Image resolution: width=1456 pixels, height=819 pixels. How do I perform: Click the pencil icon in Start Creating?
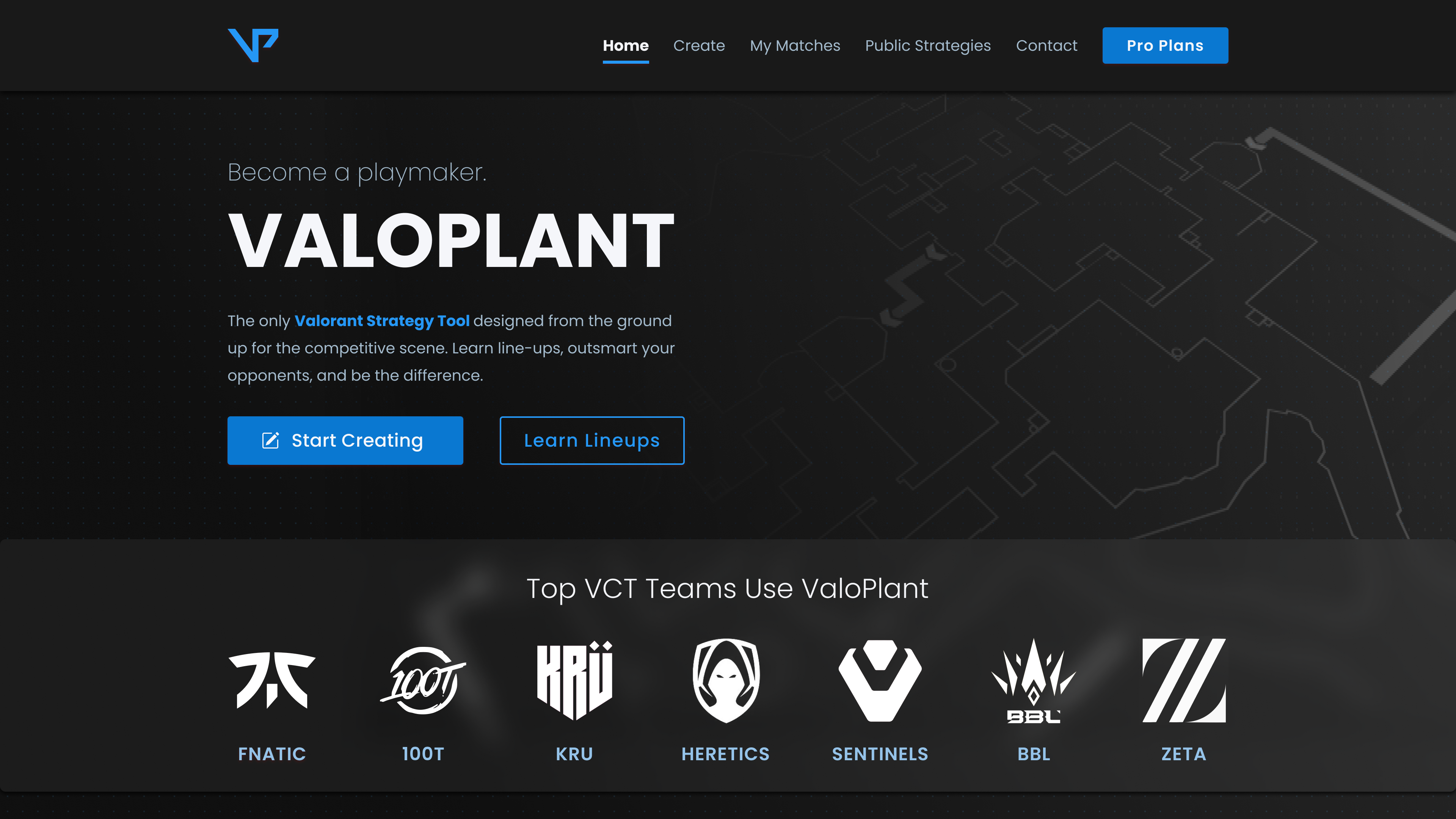pos(271,440)
